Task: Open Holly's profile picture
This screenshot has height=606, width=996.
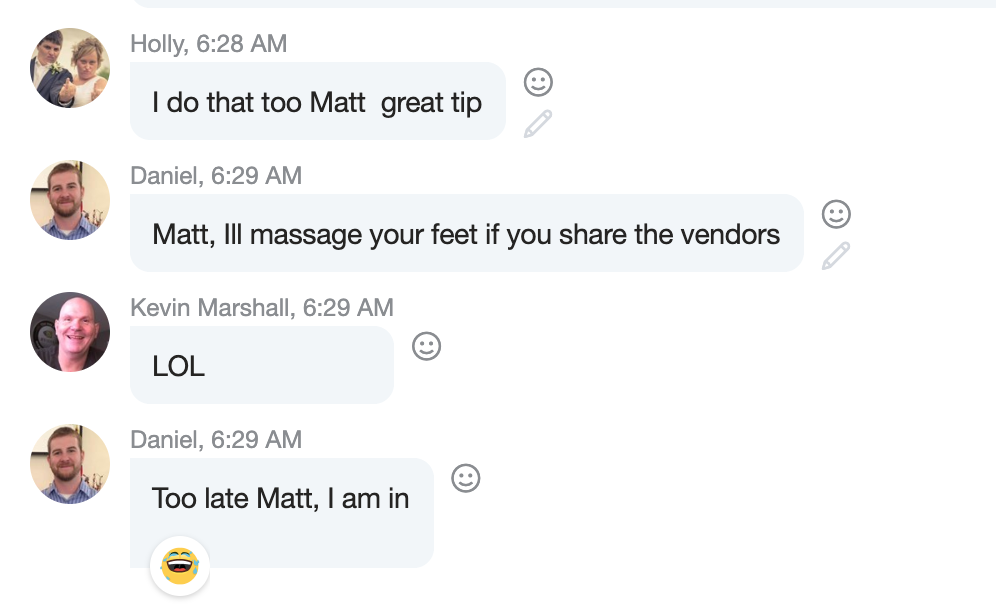Action: pyautogui.click(x=70, y=68)
